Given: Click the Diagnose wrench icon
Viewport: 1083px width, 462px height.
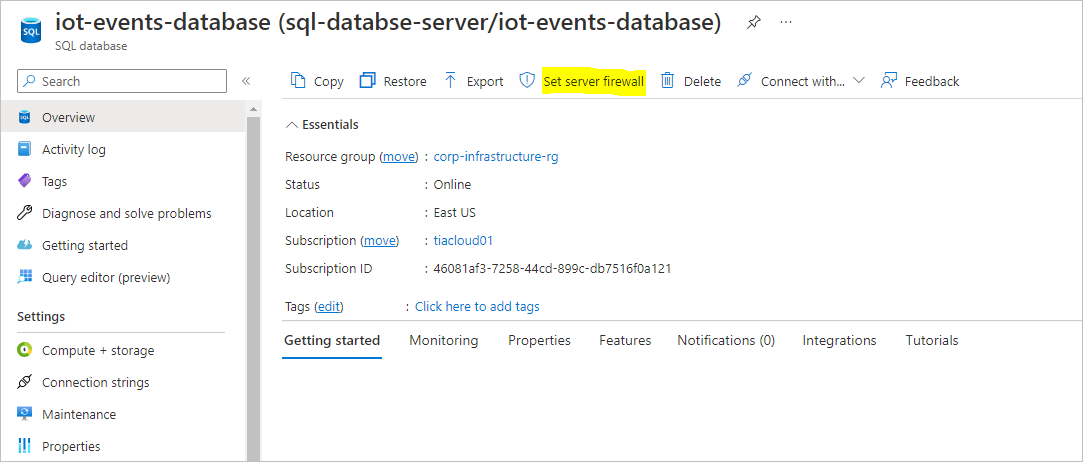Looking at the screenshot, I should 25,213.
